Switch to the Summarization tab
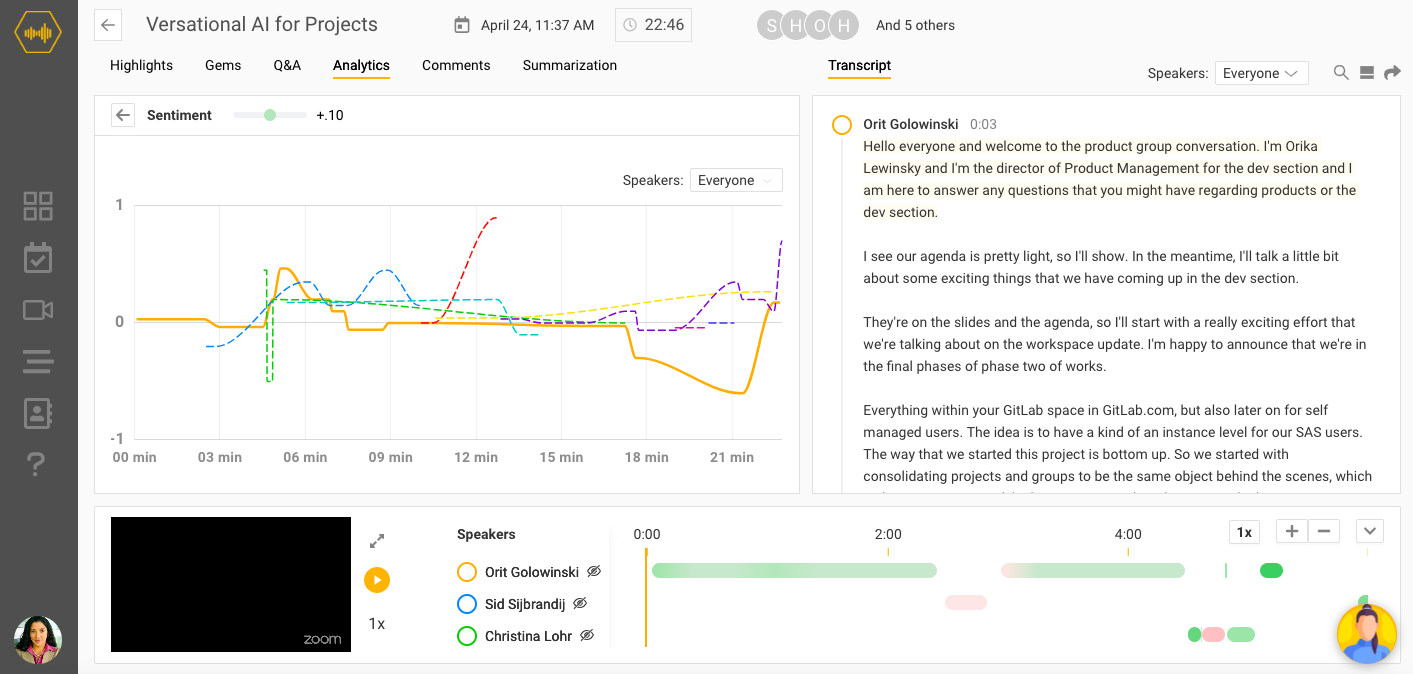1413x674 pixels. pyautogui.click(x=570, y=65)
